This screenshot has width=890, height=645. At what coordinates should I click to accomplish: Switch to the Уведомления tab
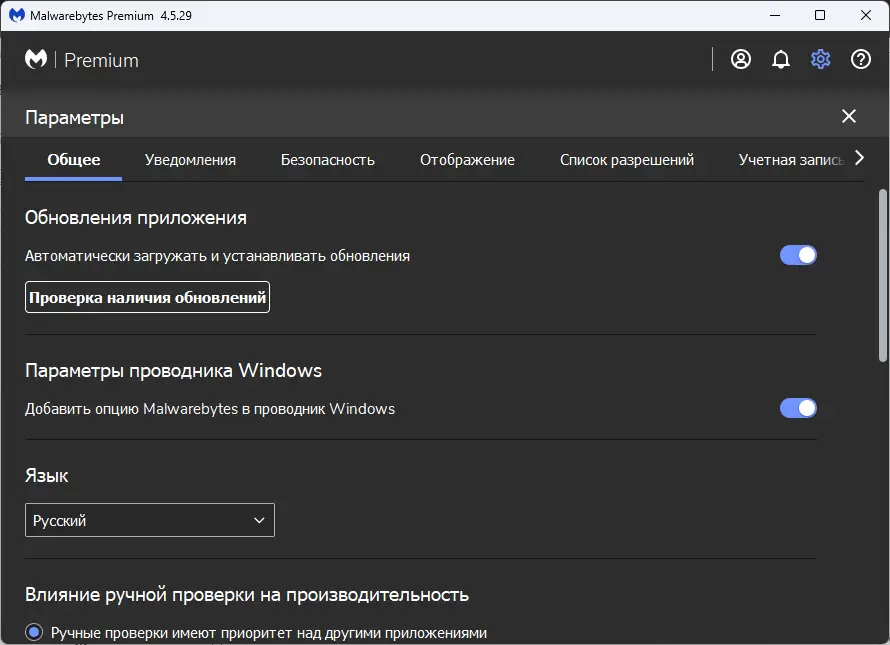click(x=190, y=159)
